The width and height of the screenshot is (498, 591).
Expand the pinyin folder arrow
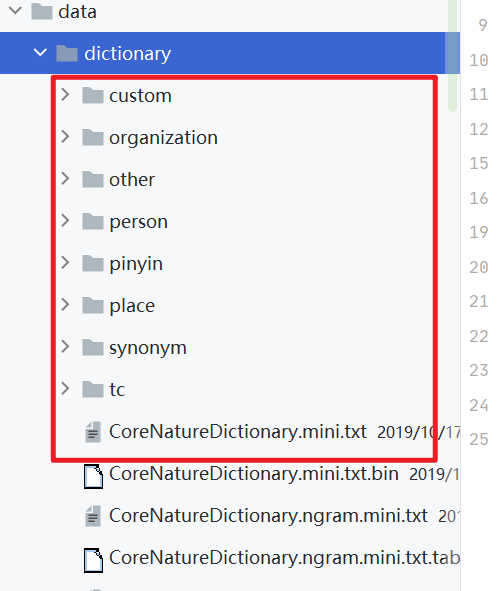point(65,262)
